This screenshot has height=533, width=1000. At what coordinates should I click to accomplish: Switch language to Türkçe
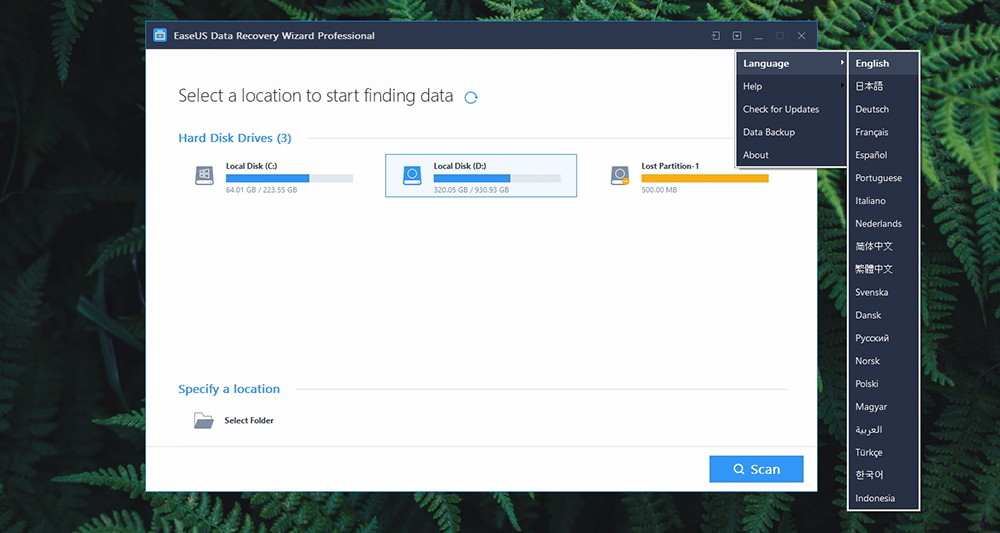883,453
